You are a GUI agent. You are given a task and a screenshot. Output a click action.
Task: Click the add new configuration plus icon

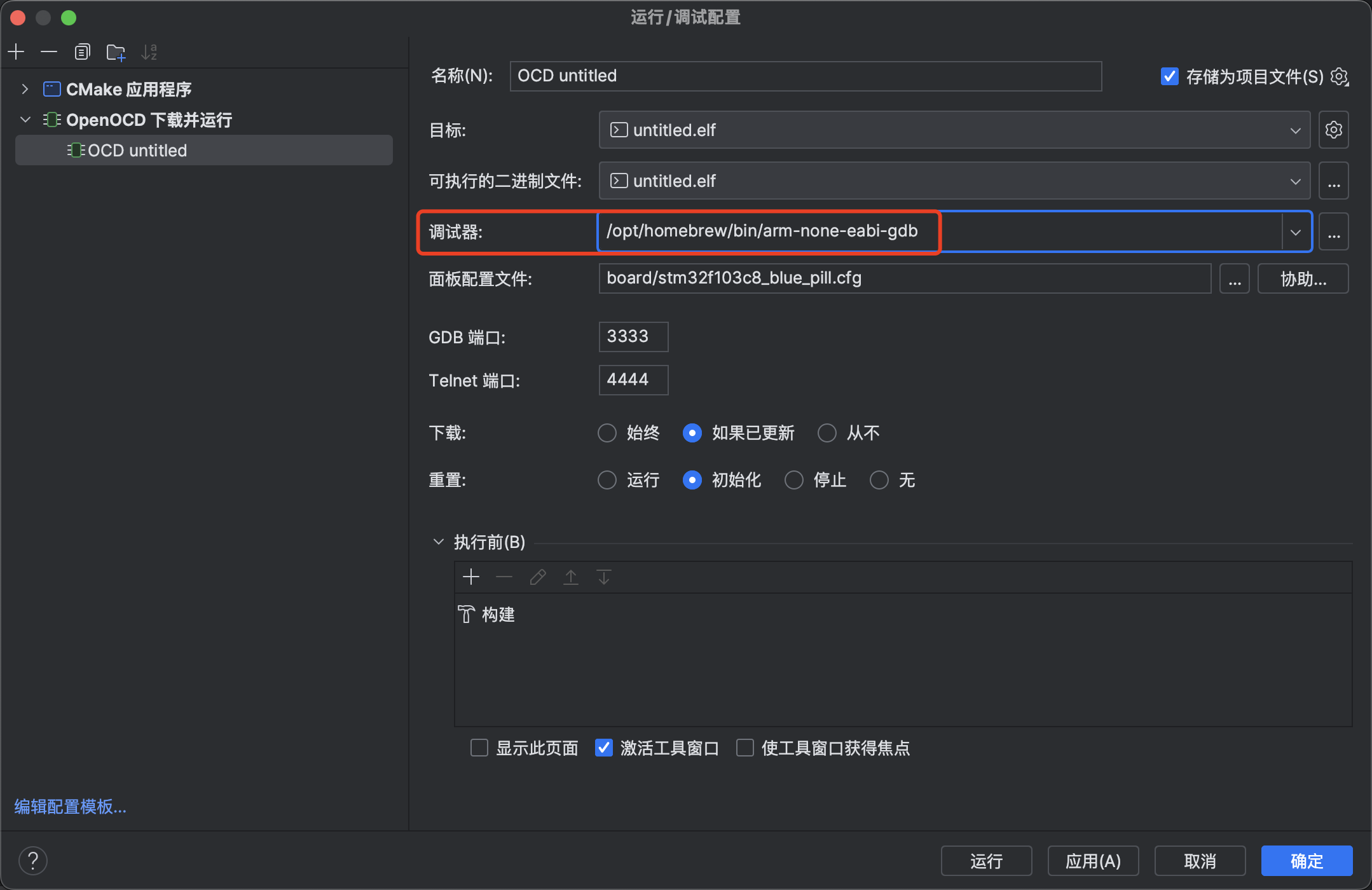[17, 51]
